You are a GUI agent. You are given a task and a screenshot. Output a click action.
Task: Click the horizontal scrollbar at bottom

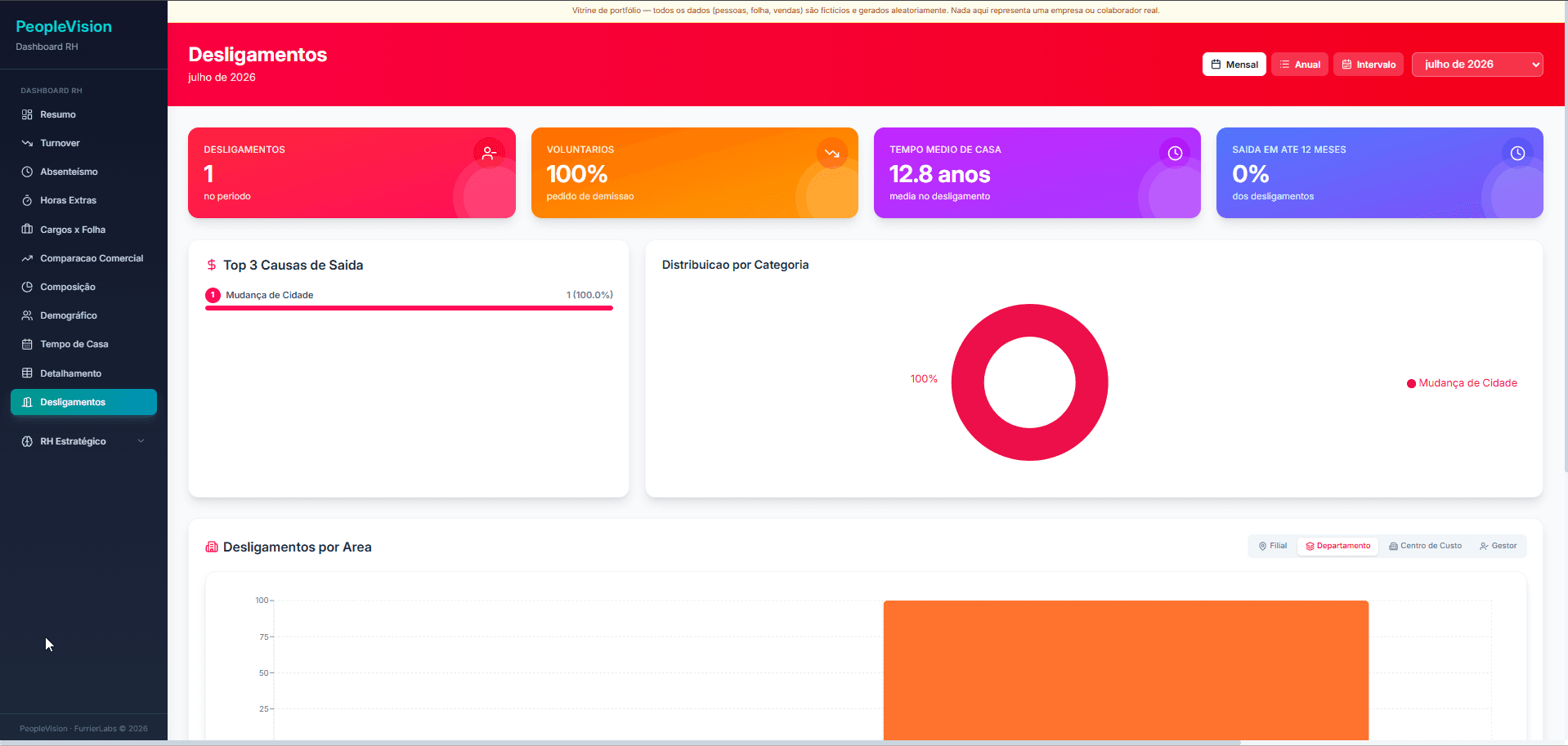pyautogui.click(x=620, y=743)
